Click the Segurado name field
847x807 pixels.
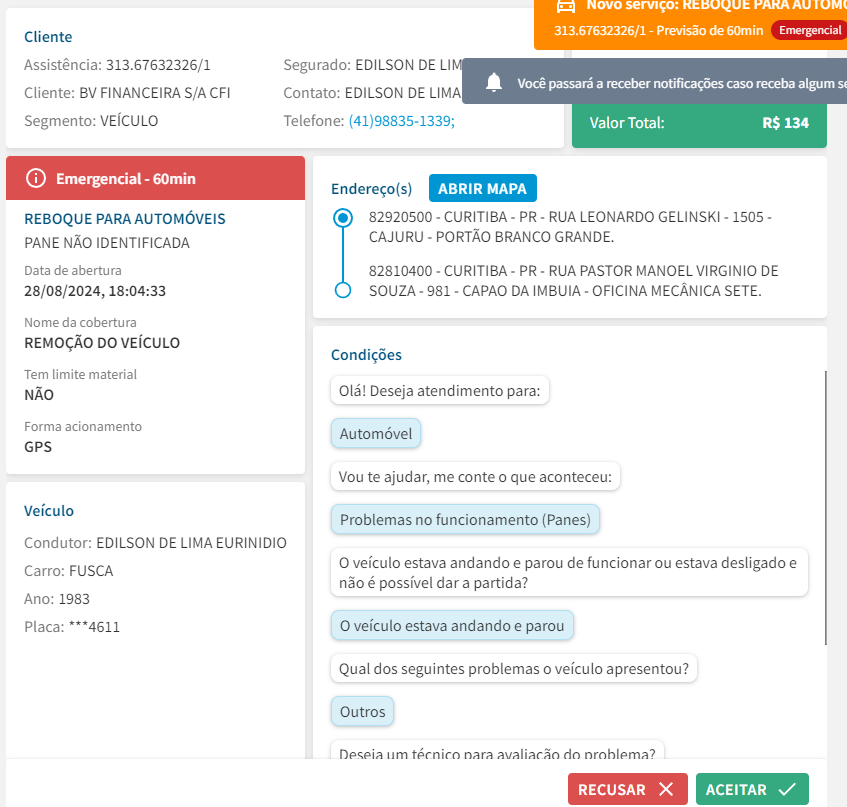(x=409, y=65)
